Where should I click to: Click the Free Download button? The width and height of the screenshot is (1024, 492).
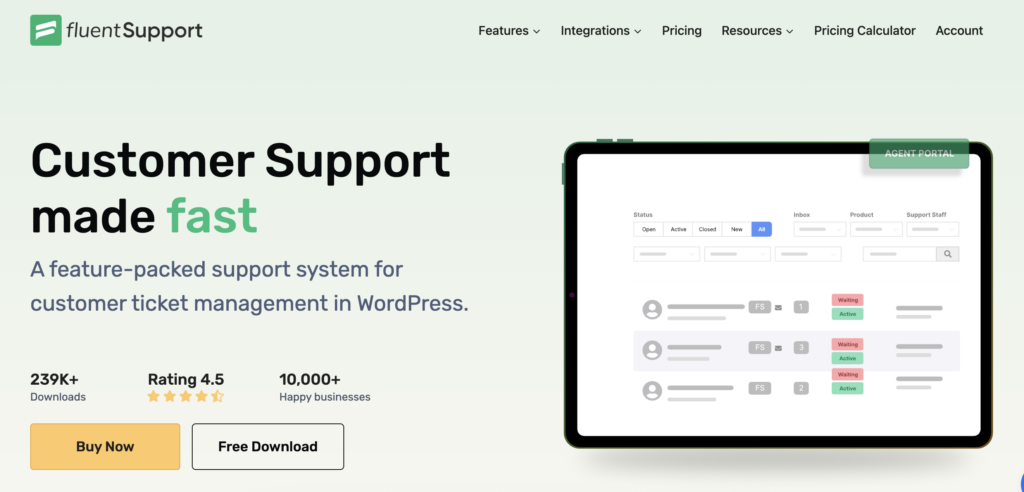(268, 446)
